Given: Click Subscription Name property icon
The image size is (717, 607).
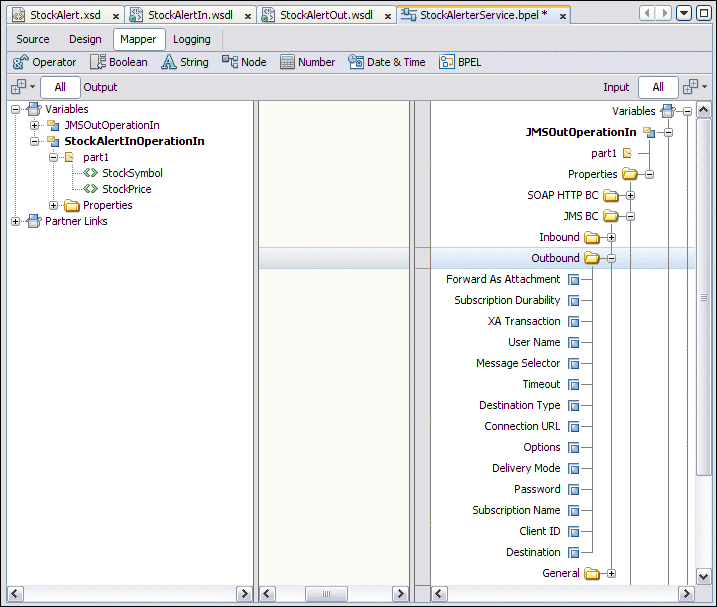Looking at the screenshot, I should click(573, 511).
